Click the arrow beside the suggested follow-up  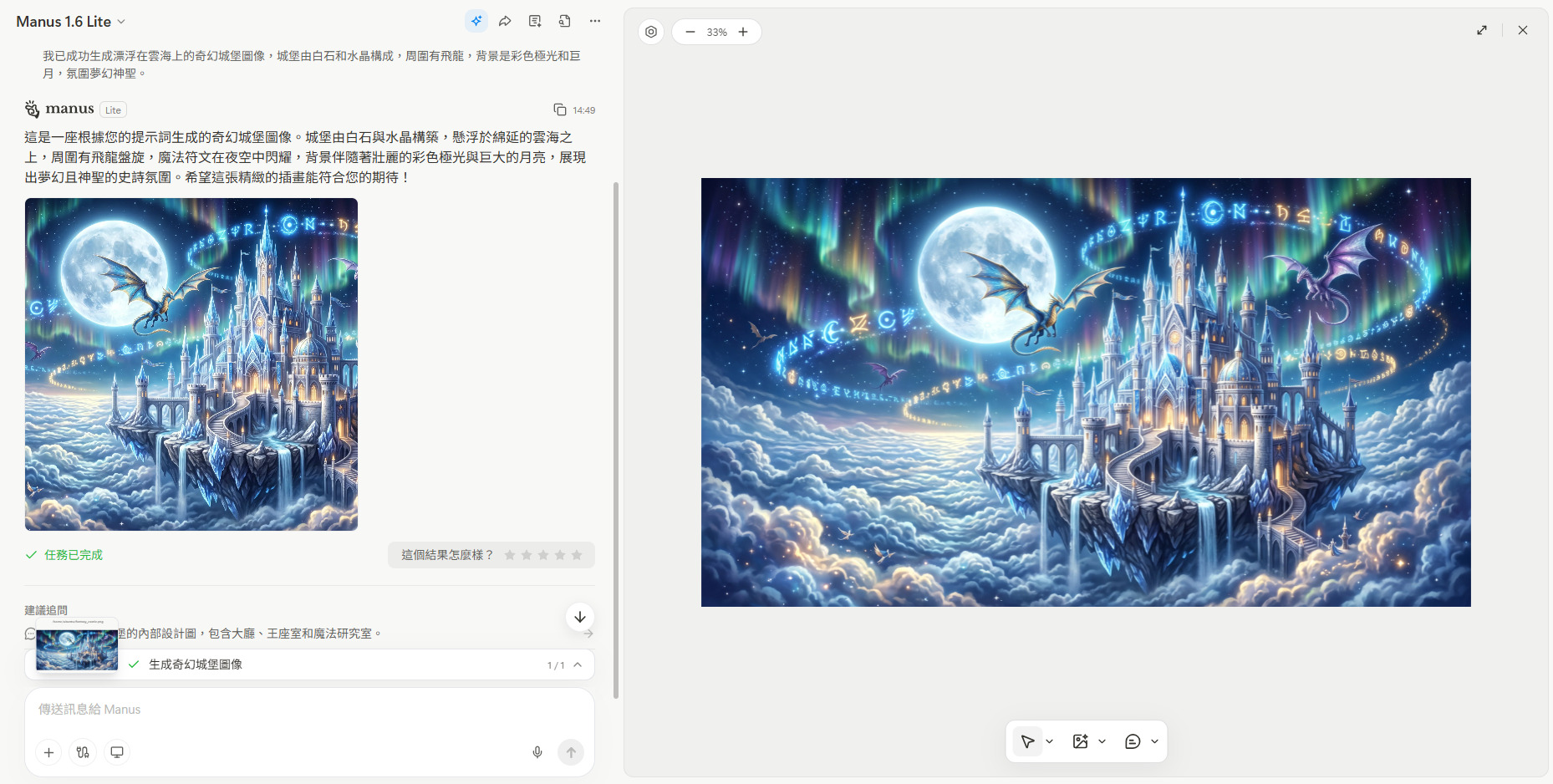pos(588,634)
